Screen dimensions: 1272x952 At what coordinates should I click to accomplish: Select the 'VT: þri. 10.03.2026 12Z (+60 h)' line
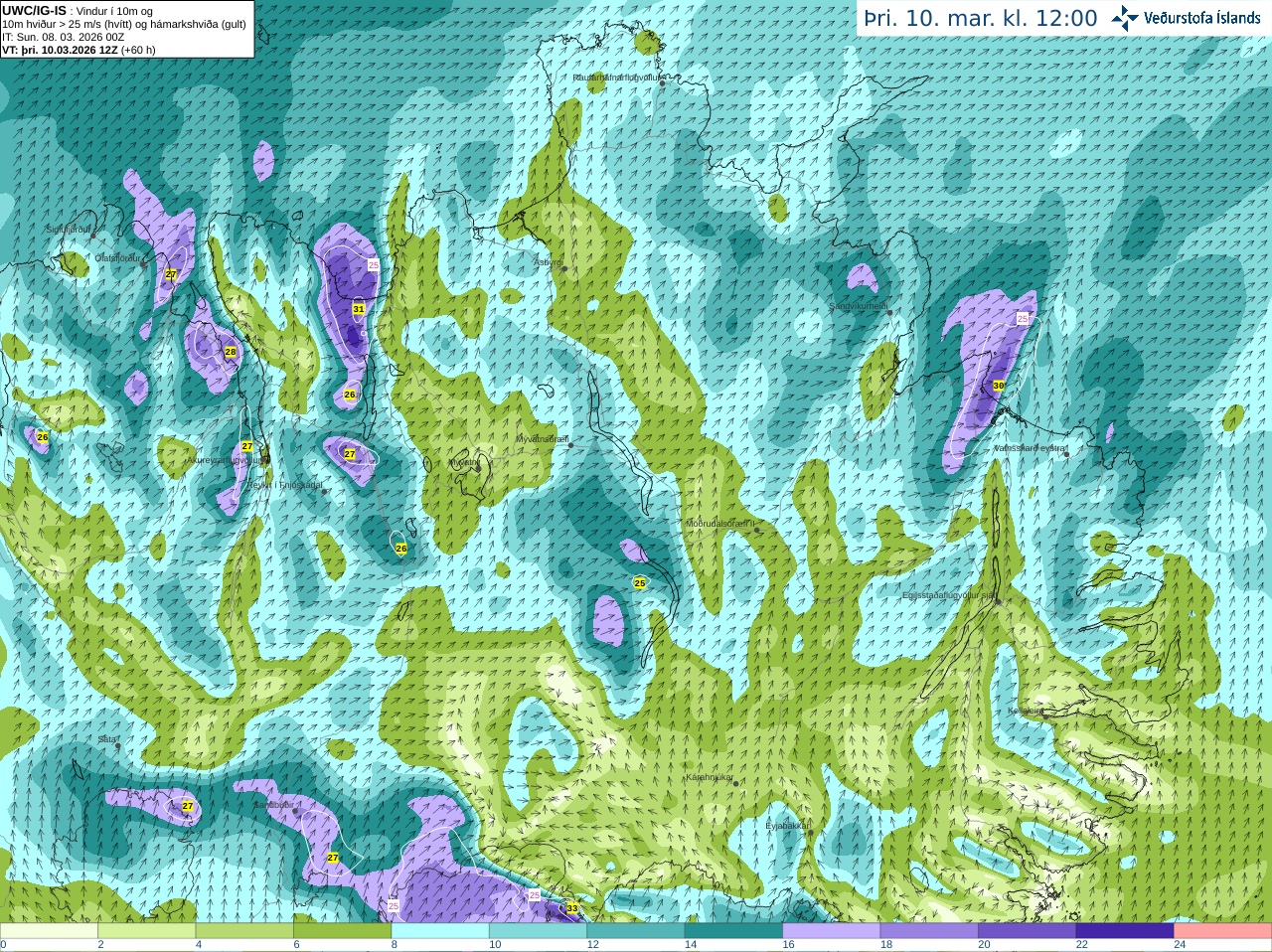(x=79, y=50)
